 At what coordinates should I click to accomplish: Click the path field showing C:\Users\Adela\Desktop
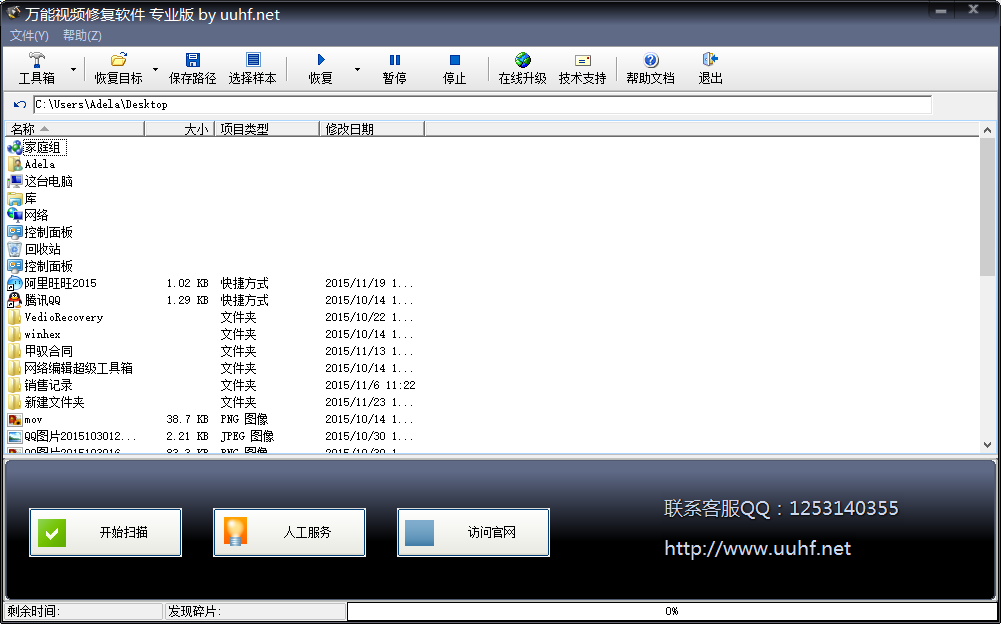482,104
